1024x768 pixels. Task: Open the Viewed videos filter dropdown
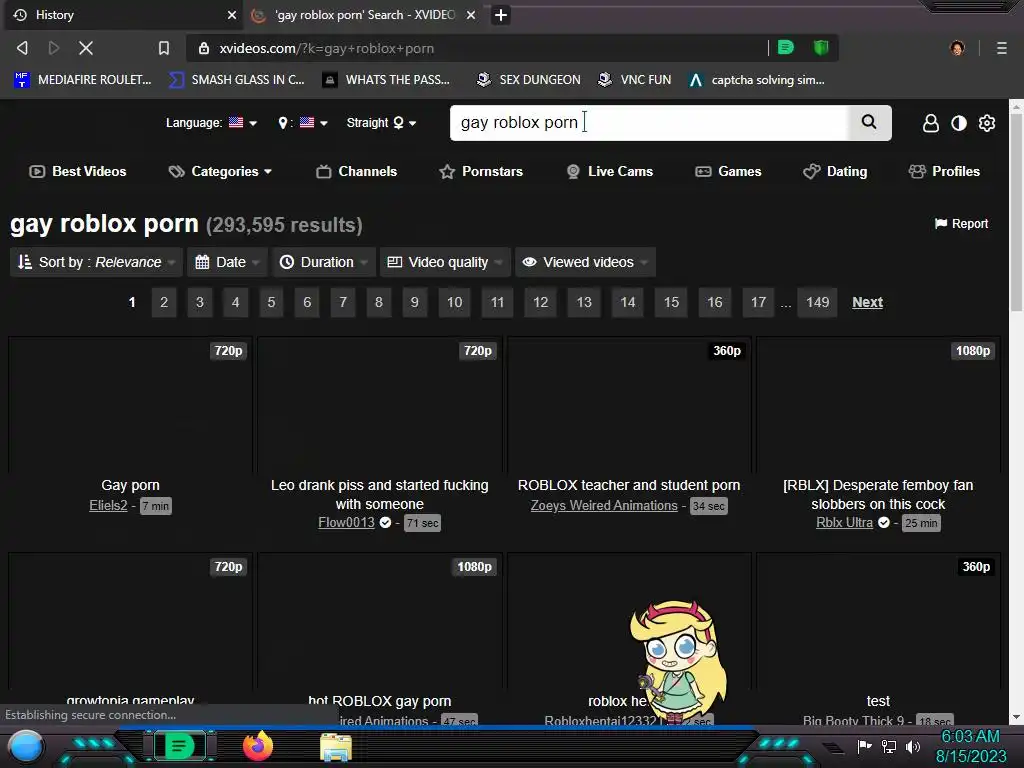(585, 262)
